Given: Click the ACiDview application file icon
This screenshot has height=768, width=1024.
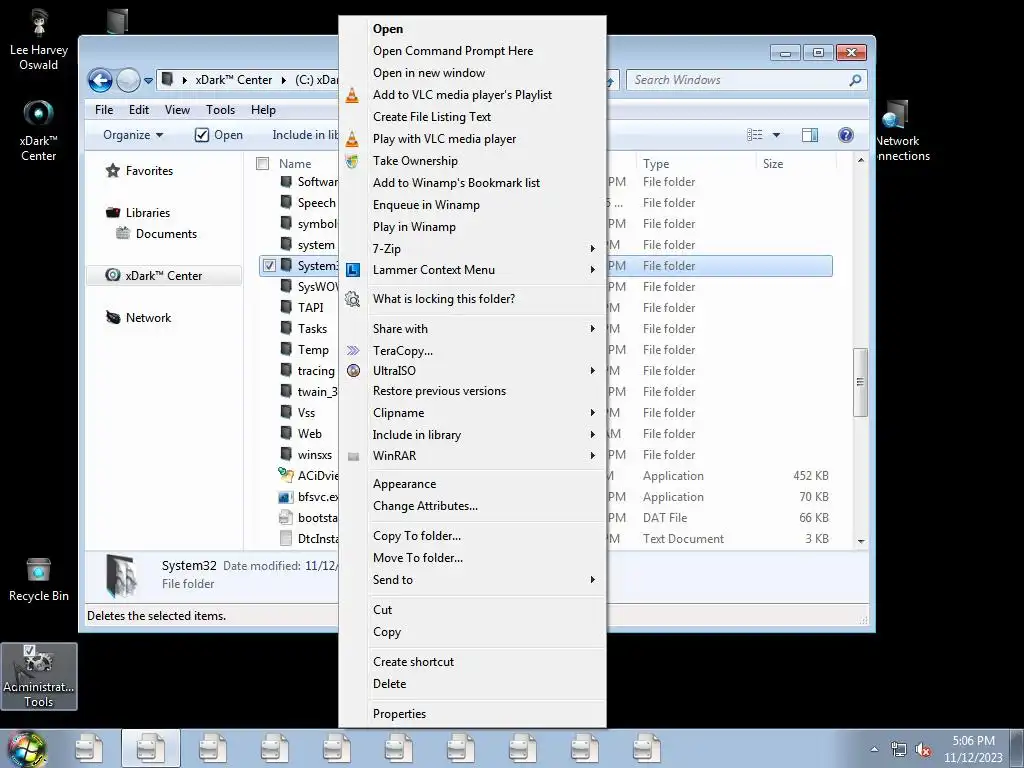Looking at the screenshot, I should tap(285, 475).
